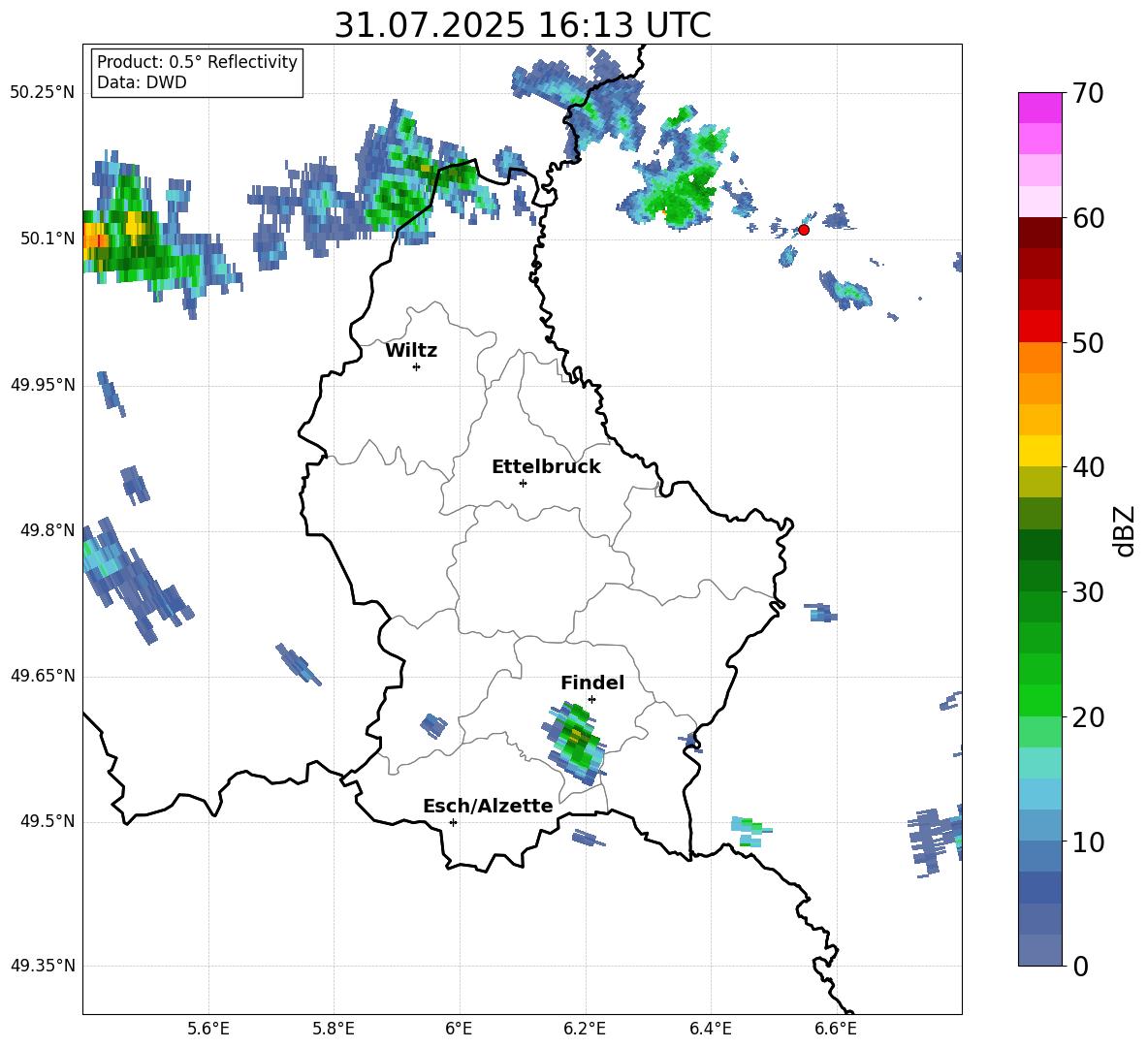Click the Wiltz city label
The image size is (1148, 1048).
[411, 351]
